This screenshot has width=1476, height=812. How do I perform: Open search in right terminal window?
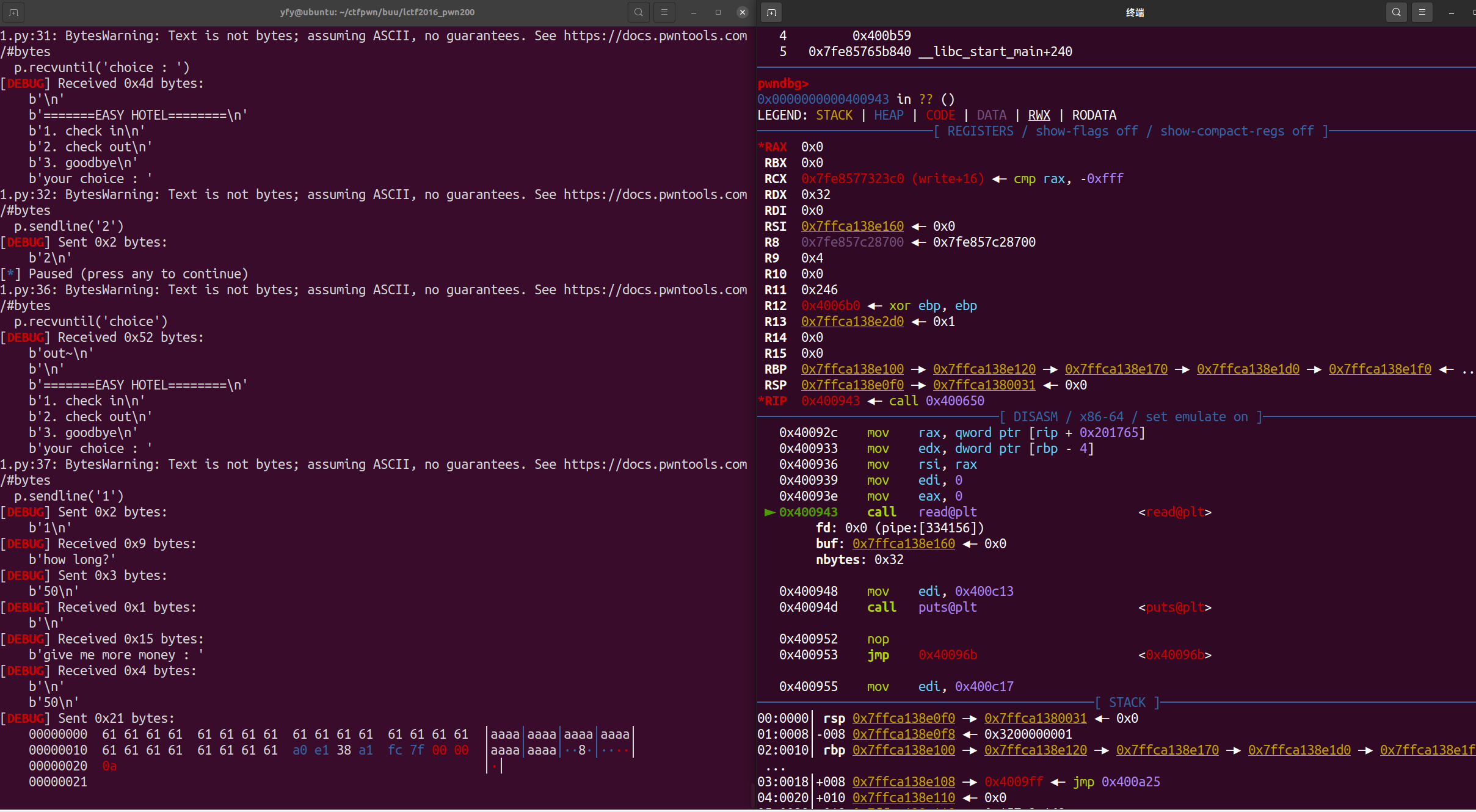tap(1396, 12)
